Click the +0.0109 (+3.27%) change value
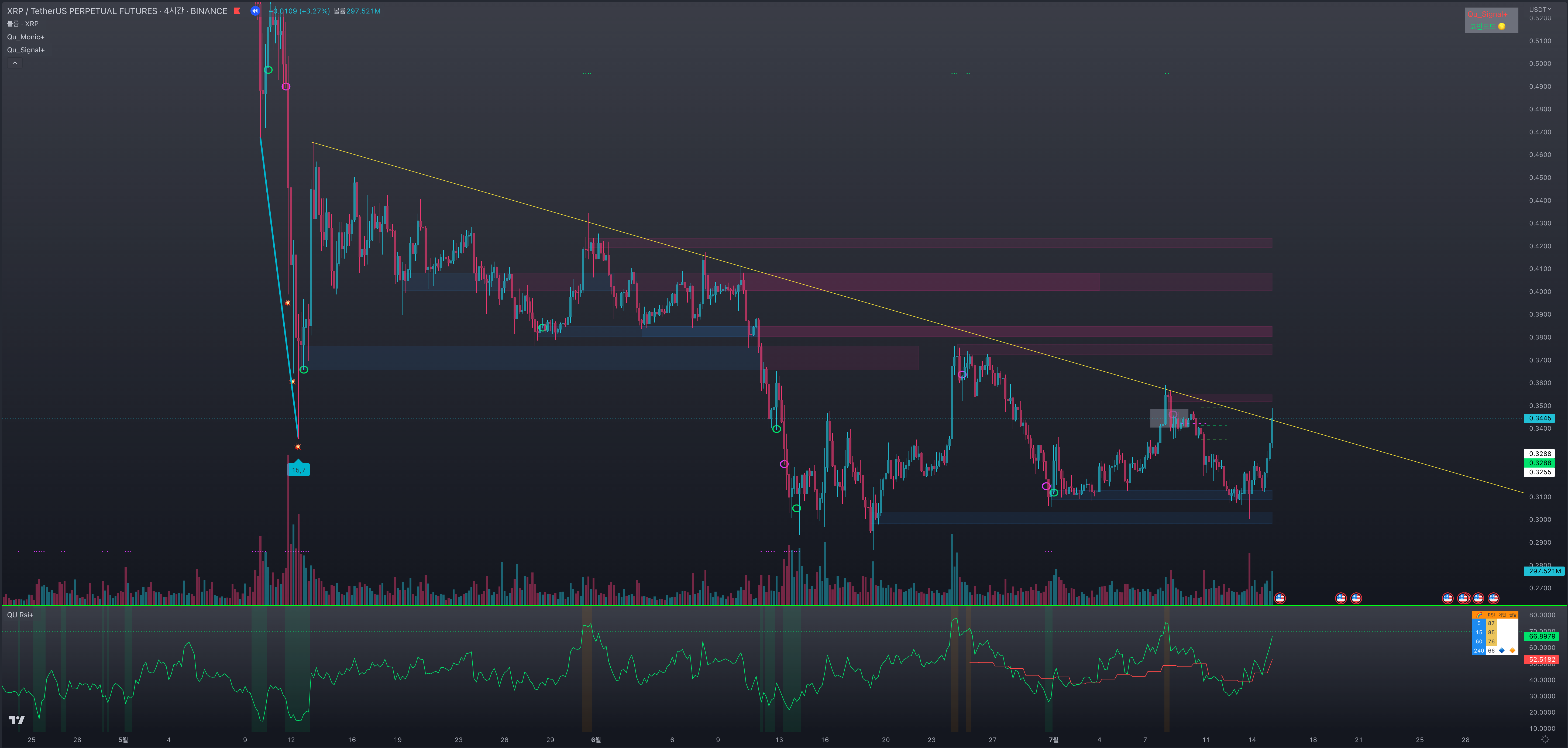The image size is (1568, 748). [299, 11]
